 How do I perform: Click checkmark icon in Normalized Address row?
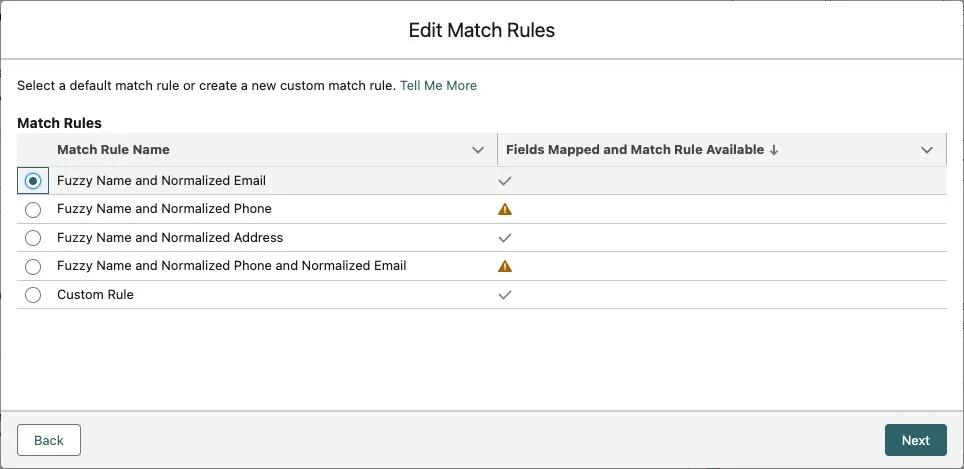505,238
